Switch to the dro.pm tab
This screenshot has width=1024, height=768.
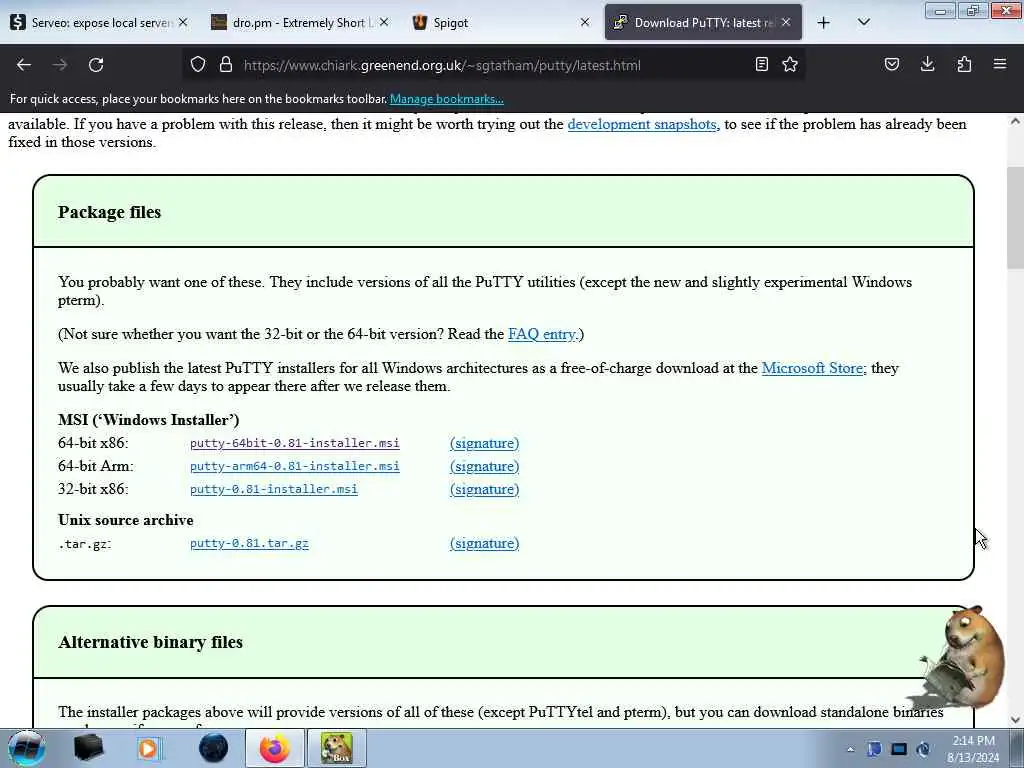click(300, 23)
